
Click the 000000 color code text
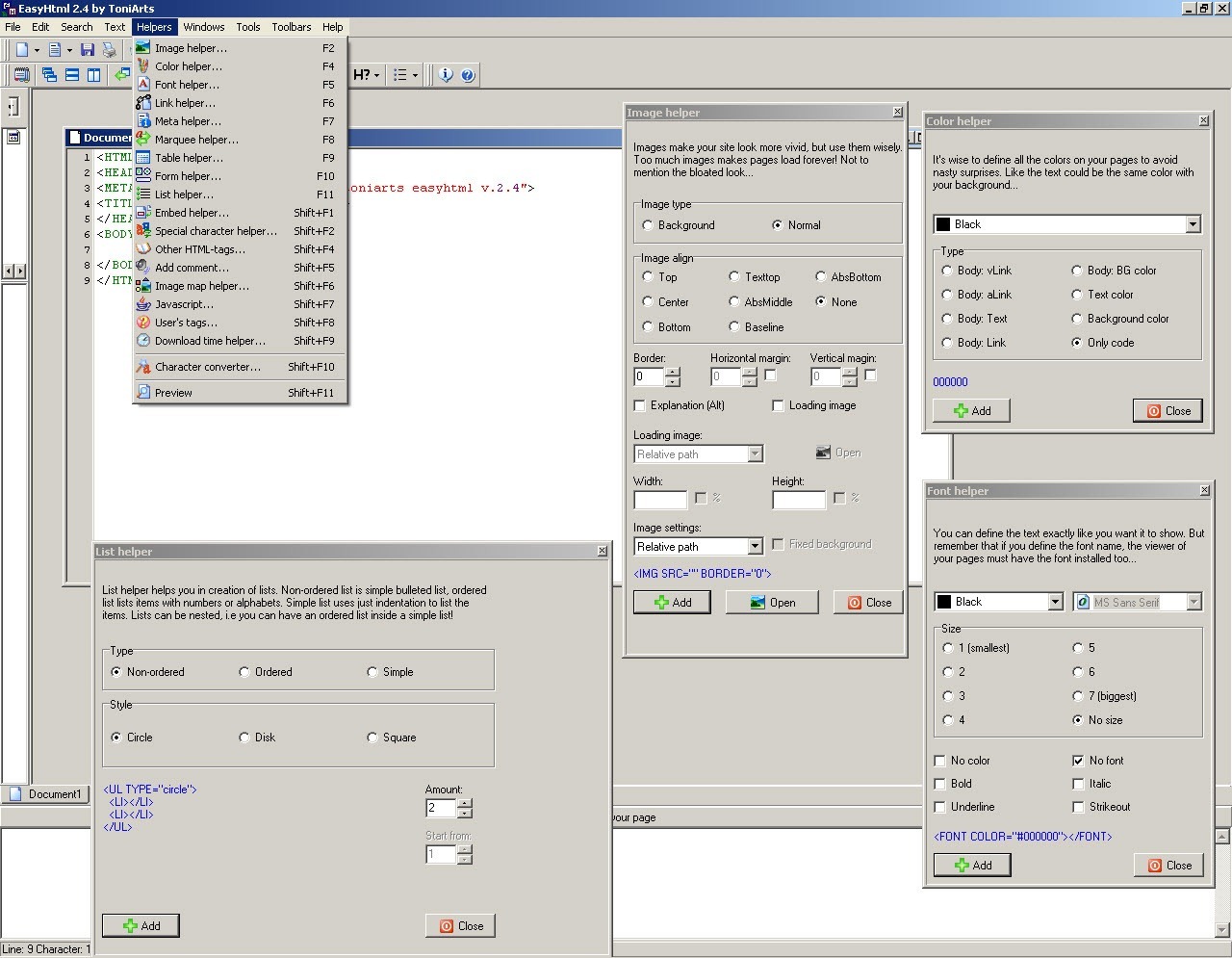[x=950, y=382]
